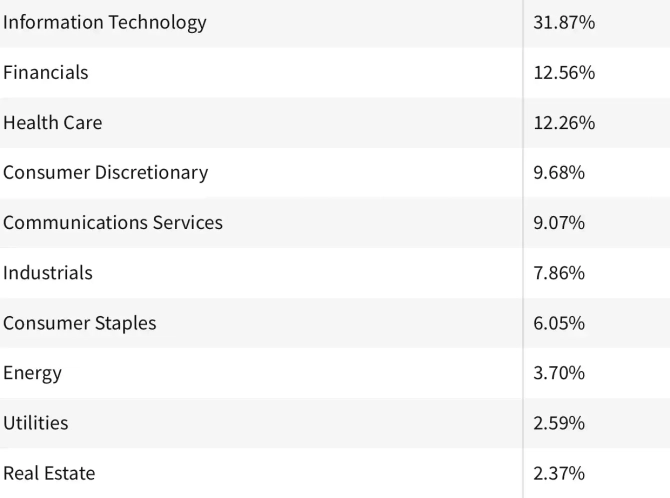Click the Health Care sector label
Screen dimensions: 670x498
53,122
